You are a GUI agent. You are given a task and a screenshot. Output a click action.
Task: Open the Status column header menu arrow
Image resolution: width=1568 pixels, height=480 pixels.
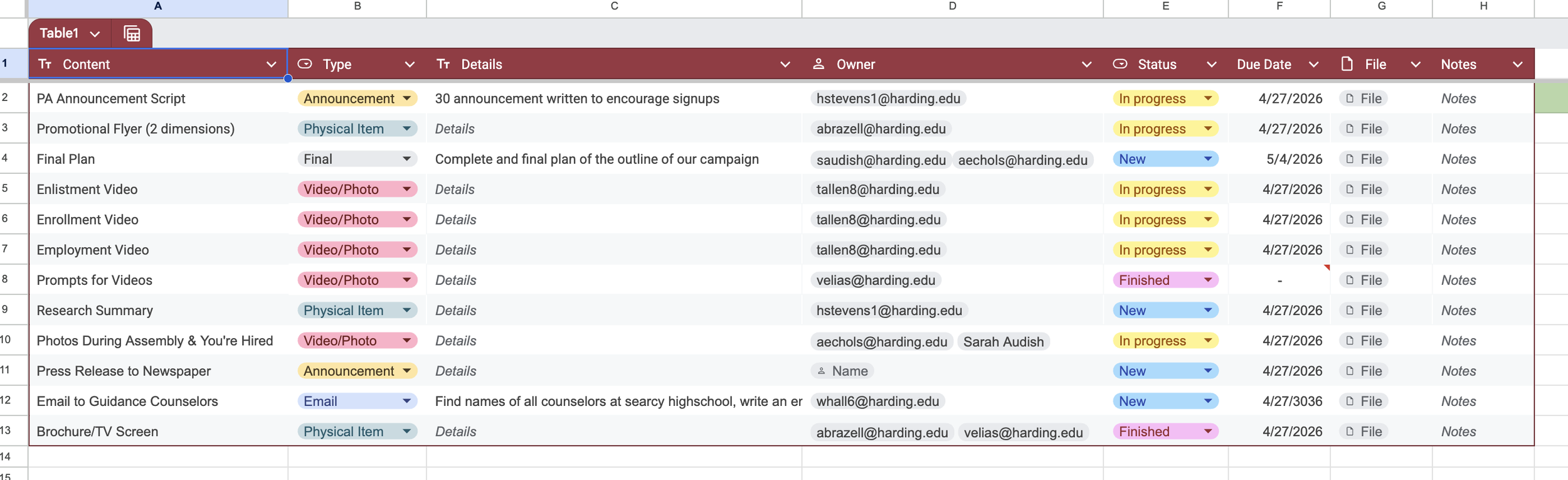[x=1211, y=65]
